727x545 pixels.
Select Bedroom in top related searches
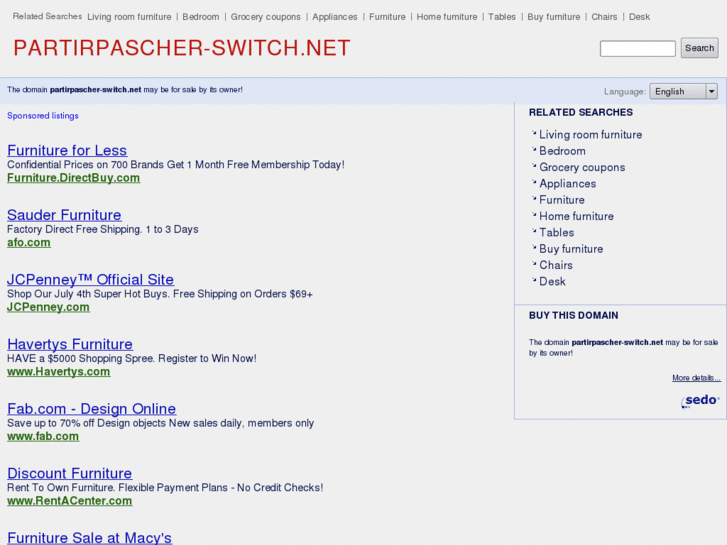pyautogui.click(x=201, y=17)
